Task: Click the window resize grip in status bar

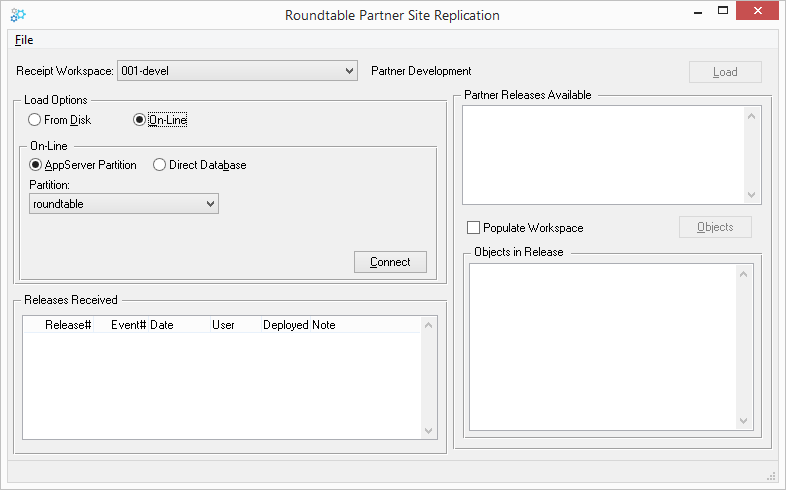Action: pyautogui.click(x=771, y=476)
